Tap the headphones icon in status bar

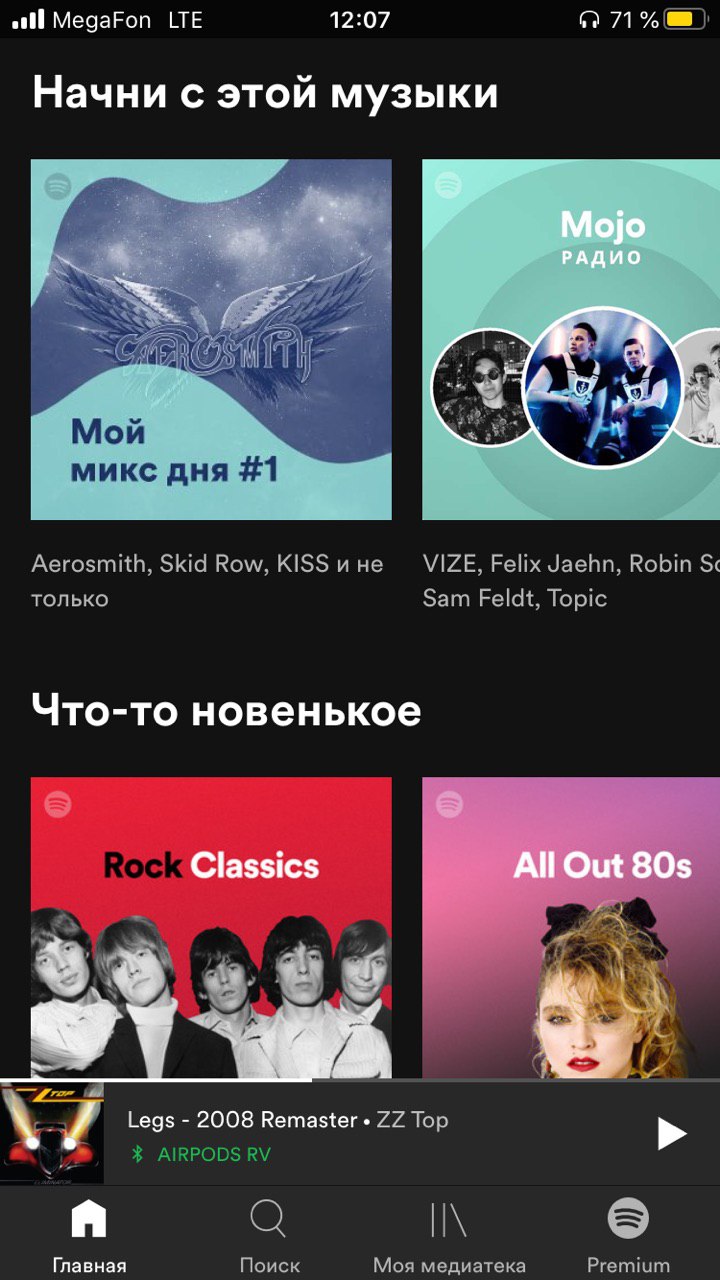590,19
